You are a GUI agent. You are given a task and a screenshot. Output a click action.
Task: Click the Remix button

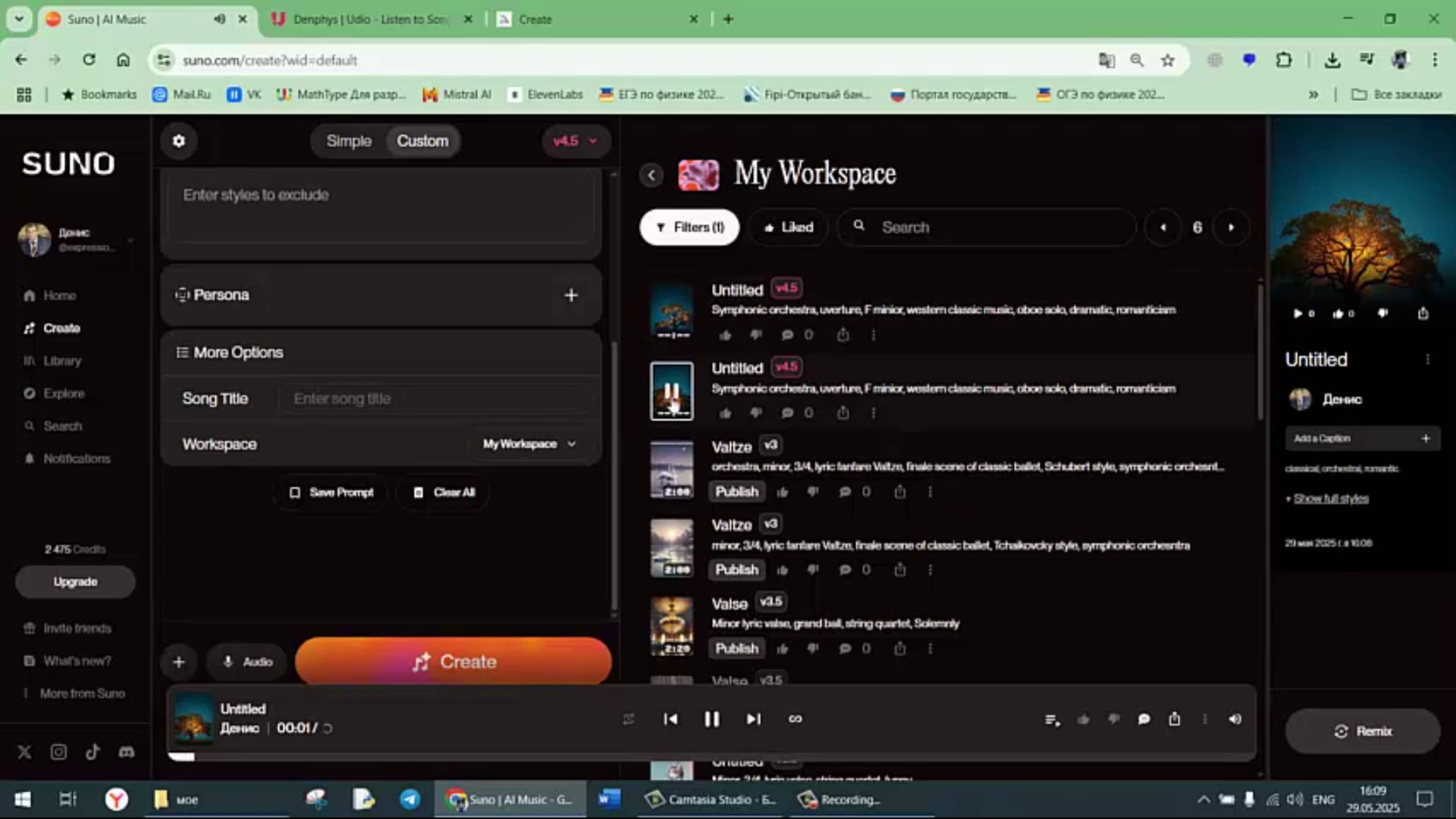tap(1362, 731)
